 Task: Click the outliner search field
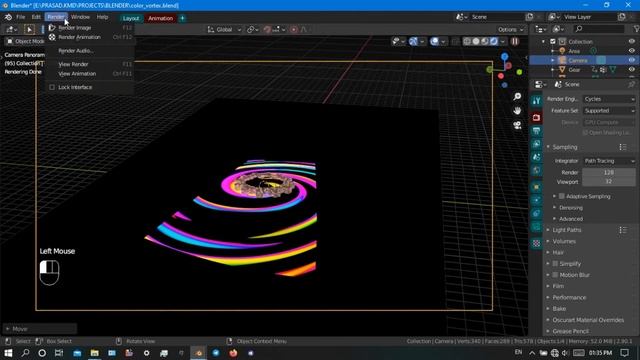click(599, 29)
